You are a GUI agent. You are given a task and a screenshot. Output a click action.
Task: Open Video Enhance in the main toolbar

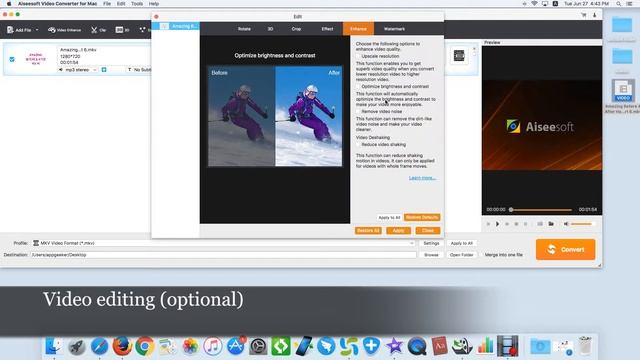click(x=64, y=30)
